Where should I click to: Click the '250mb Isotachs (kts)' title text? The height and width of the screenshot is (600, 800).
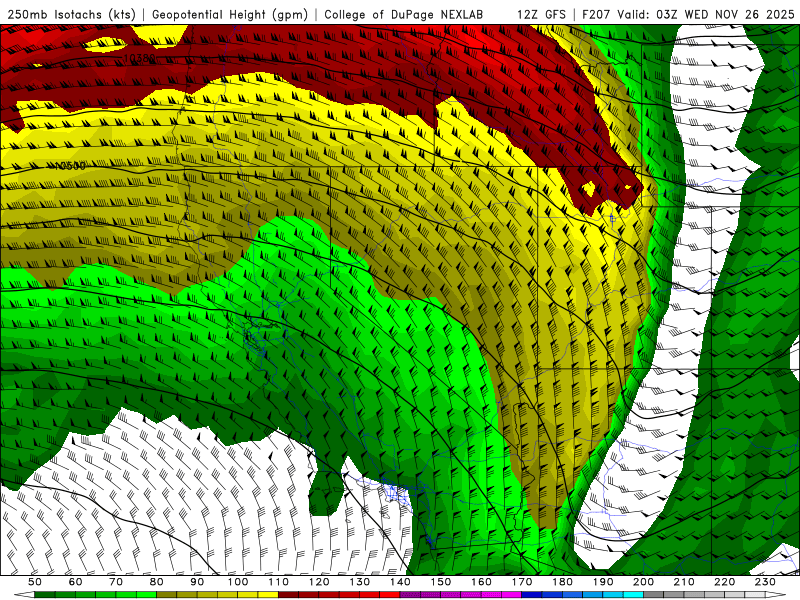(x=71, y=14)
